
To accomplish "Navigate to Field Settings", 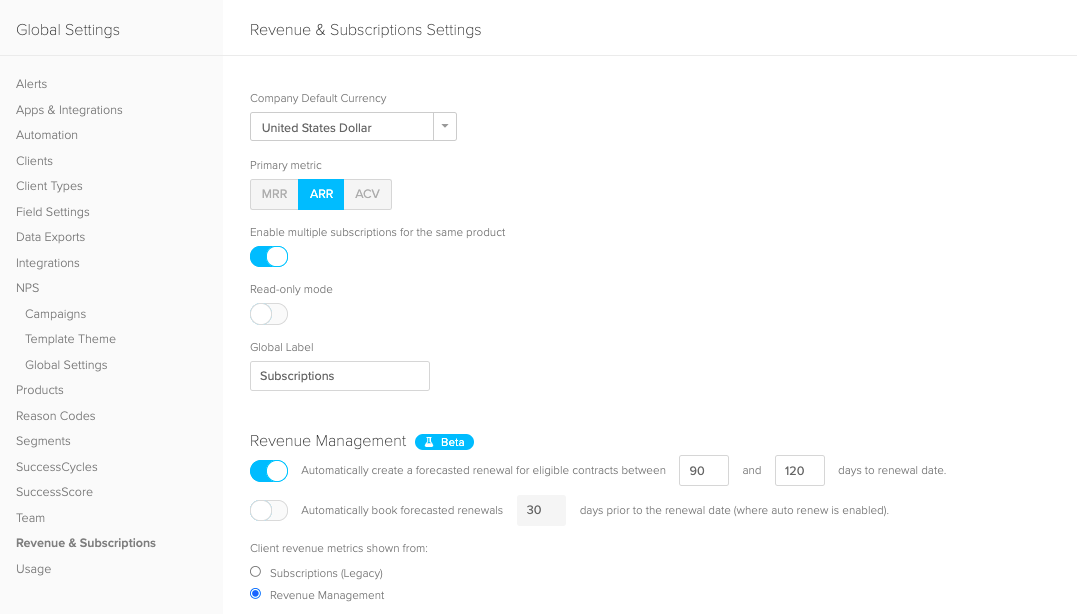I will (53, 212).
